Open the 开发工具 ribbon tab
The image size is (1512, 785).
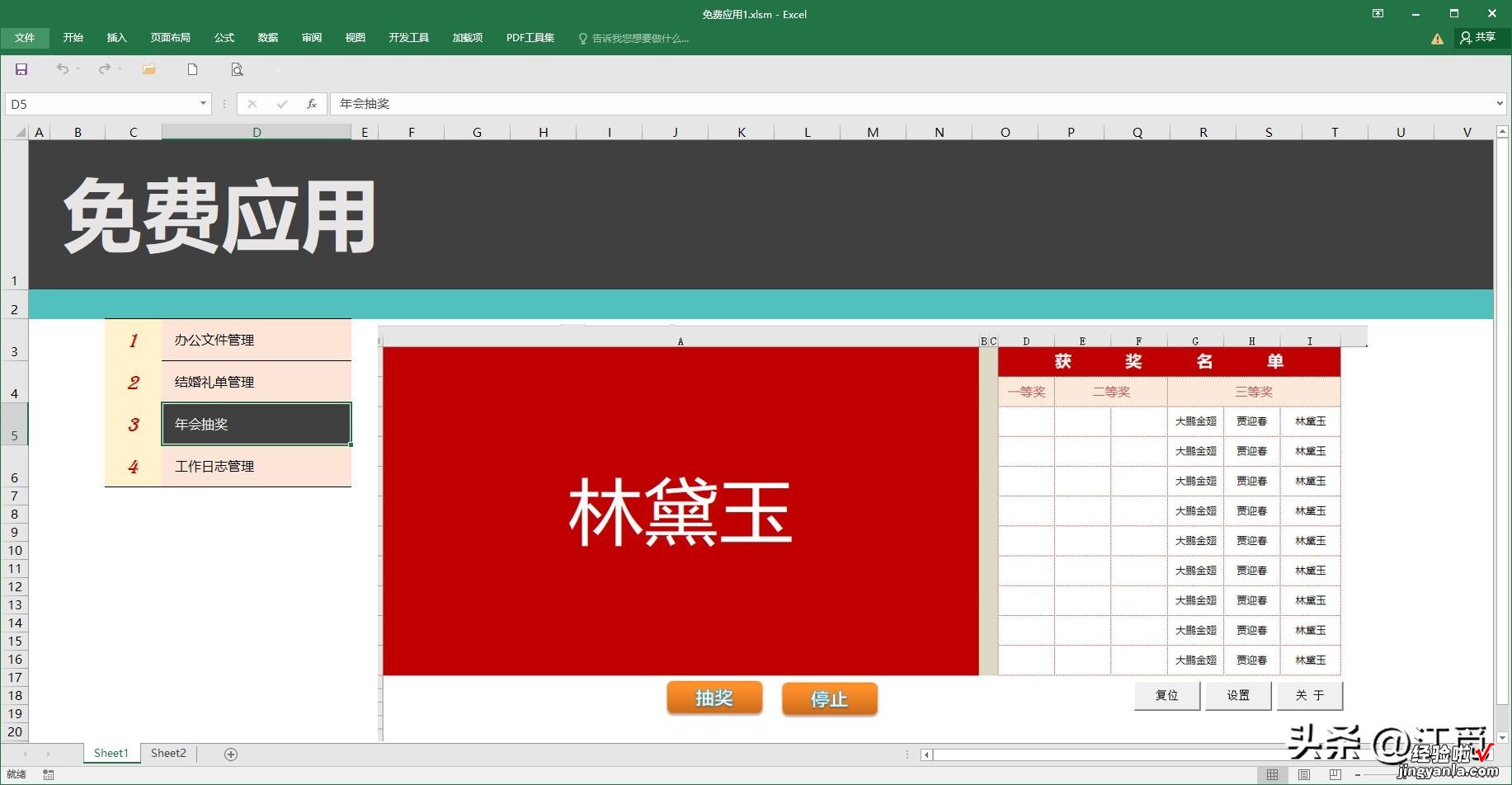(409, 38)
